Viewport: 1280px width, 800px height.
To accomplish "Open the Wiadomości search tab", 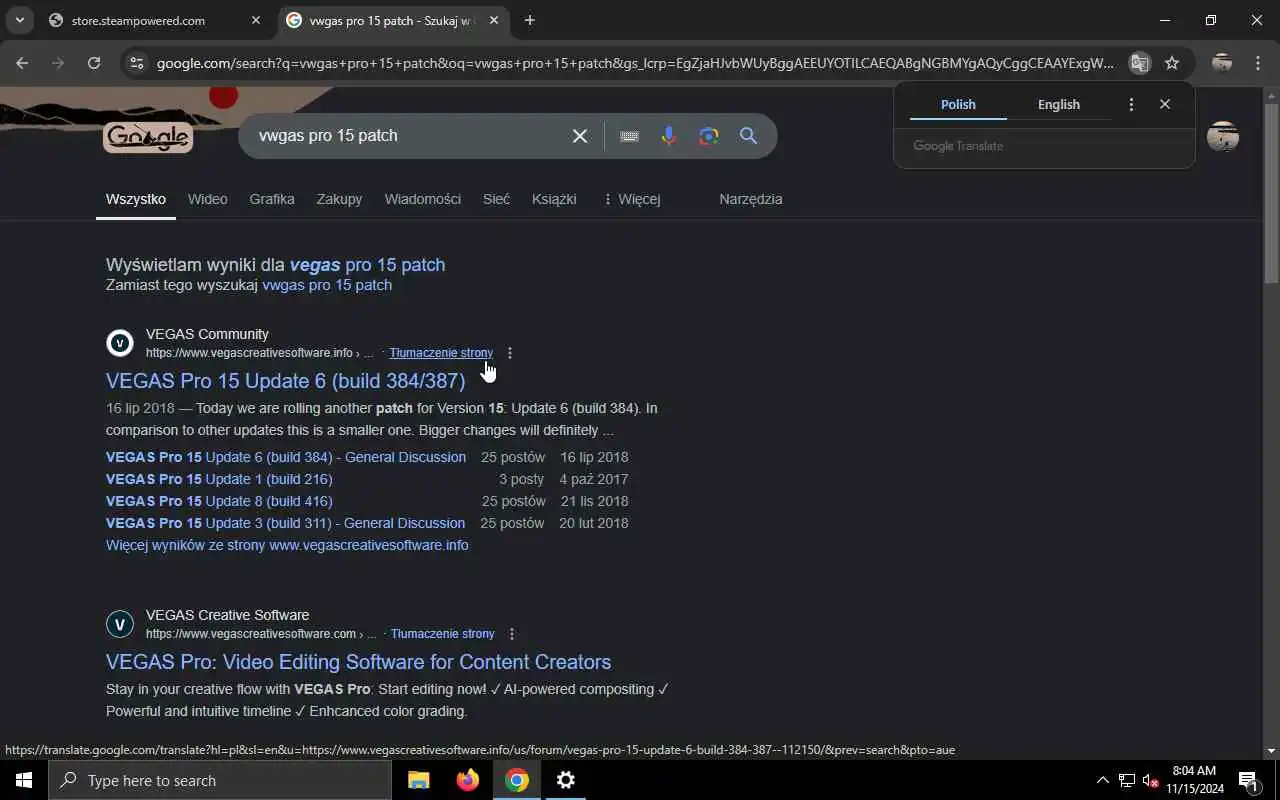I will [x=423, y=199].
